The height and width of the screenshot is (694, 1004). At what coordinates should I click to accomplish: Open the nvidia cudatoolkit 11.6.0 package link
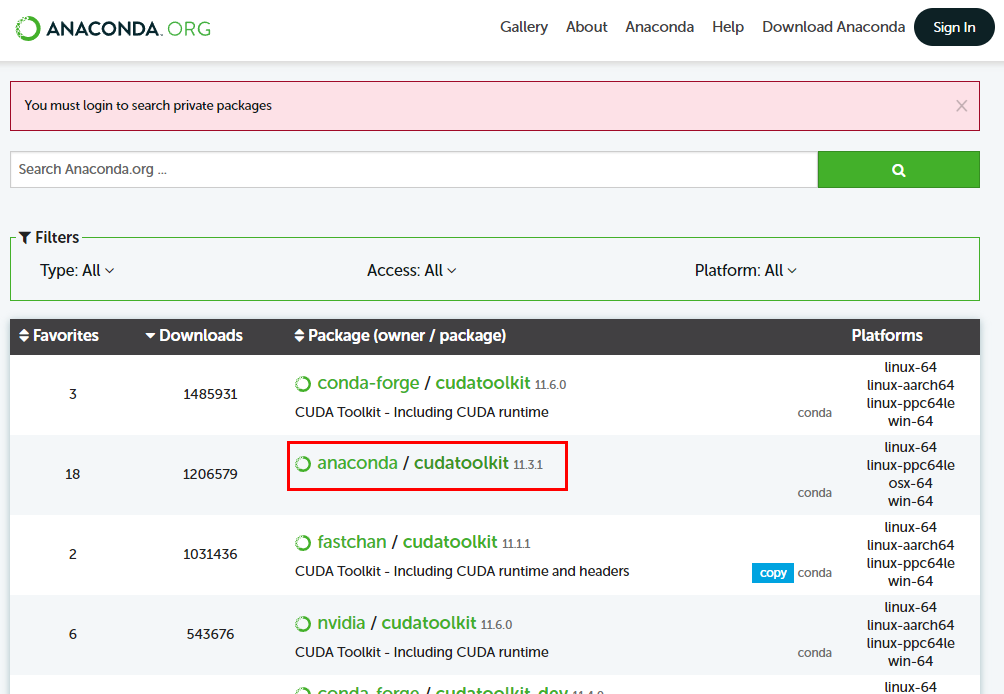pos(429,623)
